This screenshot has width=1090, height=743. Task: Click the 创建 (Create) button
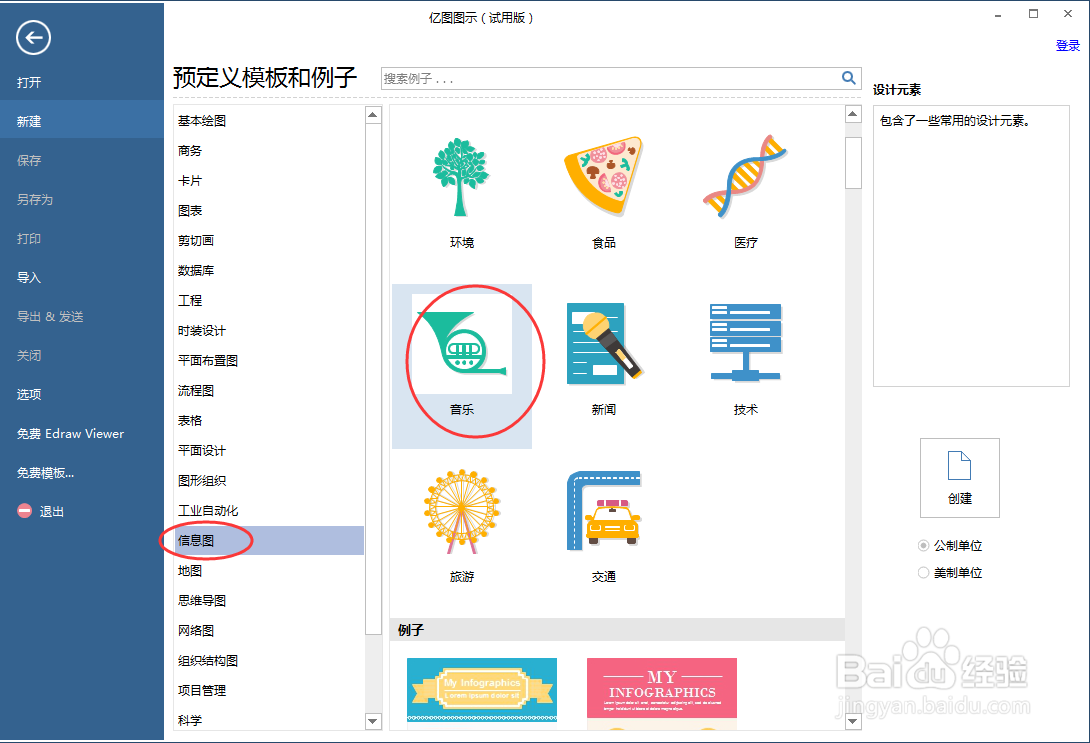[x=959, y=478]
